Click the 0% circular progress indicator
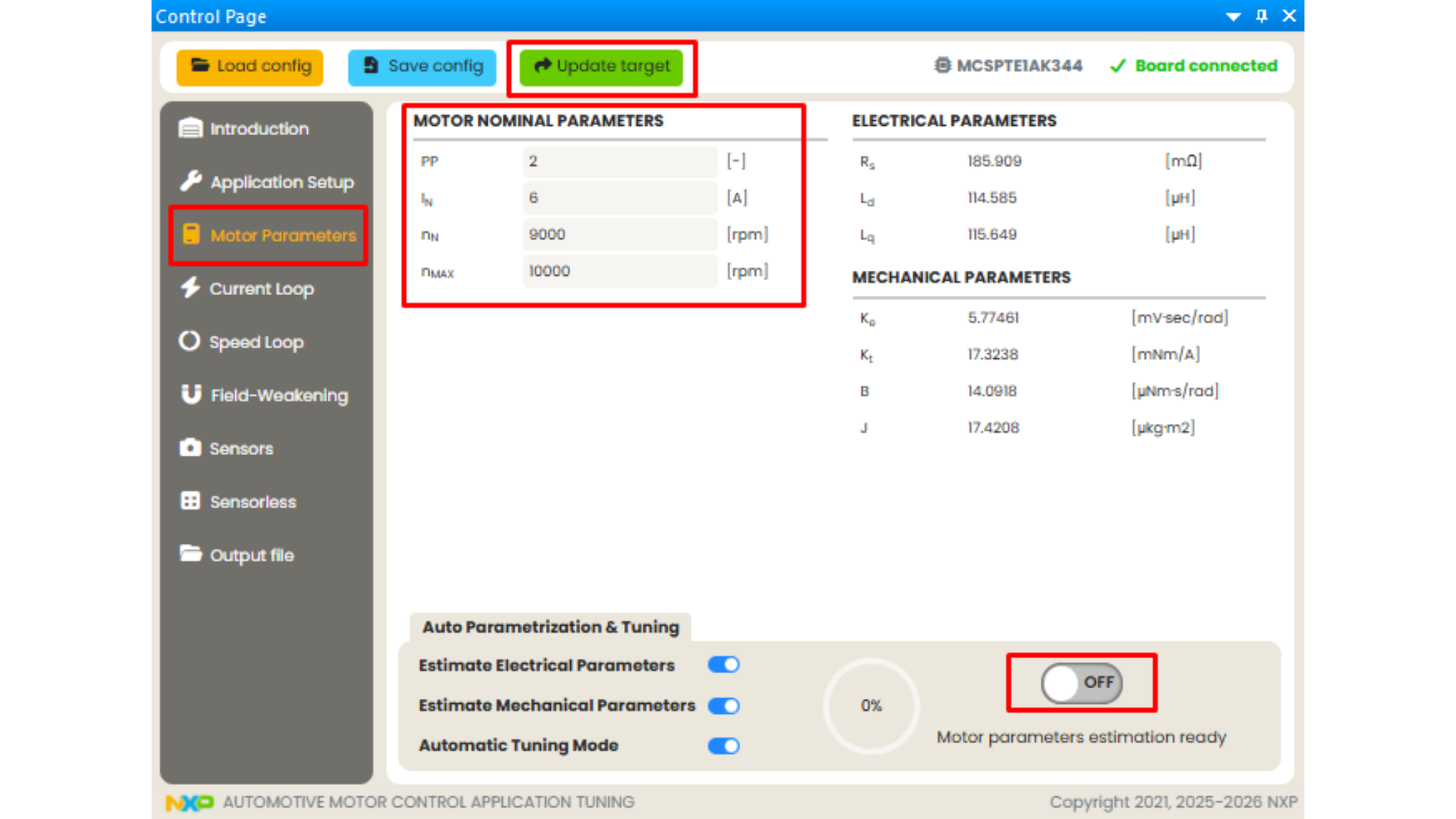1456x819 pixels. click(x=871, y=705)
